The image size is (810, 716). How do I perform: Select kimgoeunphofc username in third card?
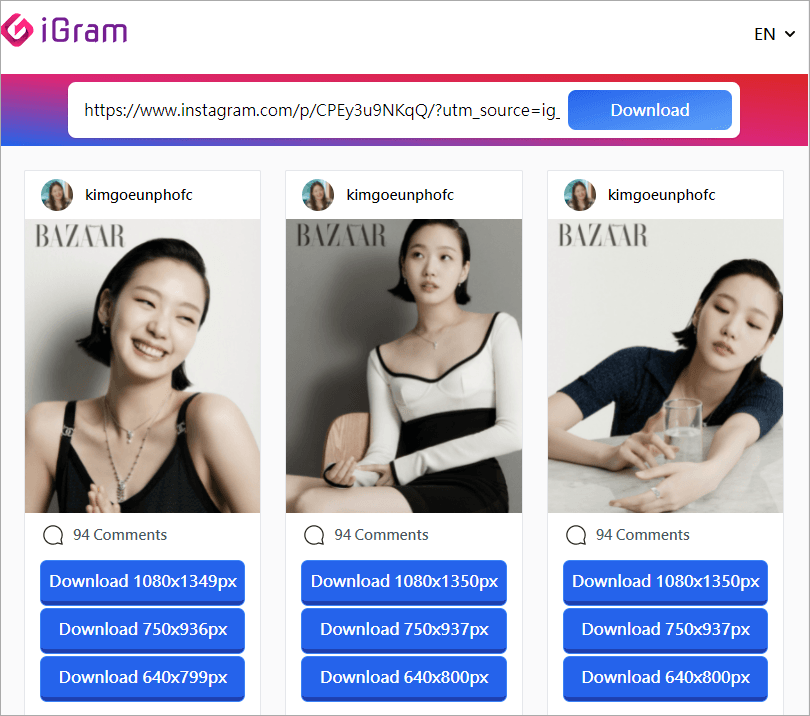click(x=661, y=195)
